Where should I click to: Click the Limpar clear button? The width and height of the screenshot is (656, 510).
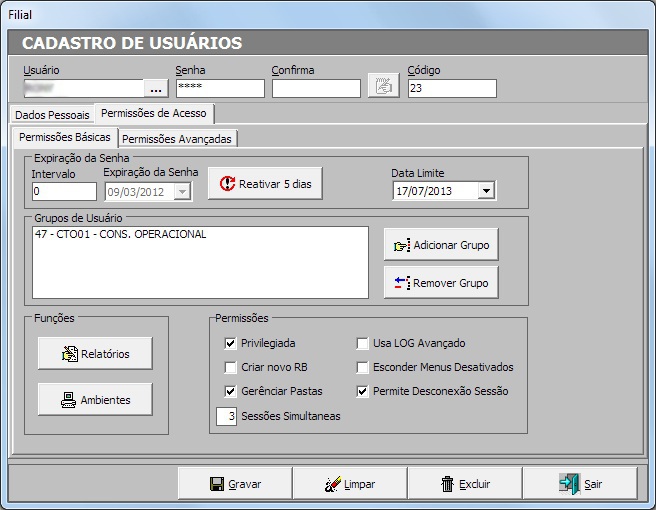(x=349, y=484)
